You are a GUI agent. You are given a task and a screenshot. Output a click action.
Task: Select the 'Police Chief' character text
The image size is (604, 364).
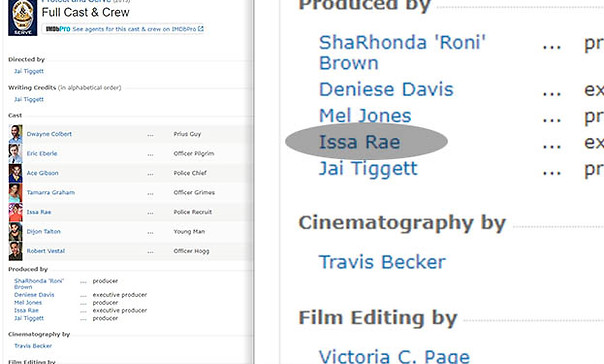pyautogui.click(x=190, y=173)
